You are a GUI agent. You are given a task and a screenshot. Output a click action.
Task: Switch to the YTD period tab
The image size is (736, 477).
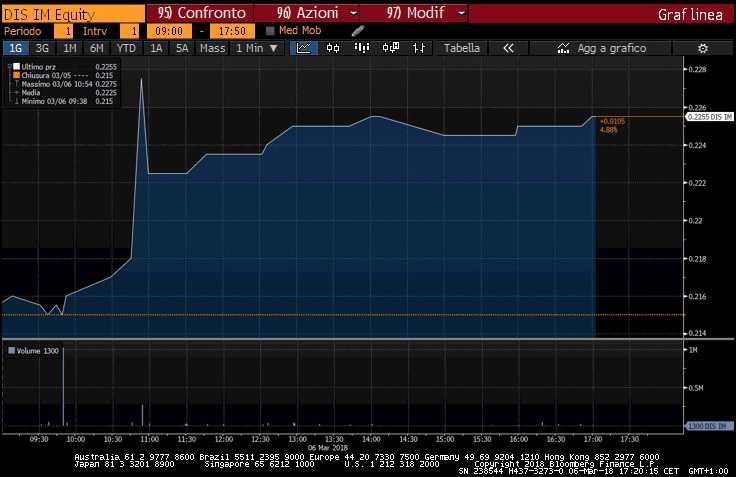tap(126, 48)
